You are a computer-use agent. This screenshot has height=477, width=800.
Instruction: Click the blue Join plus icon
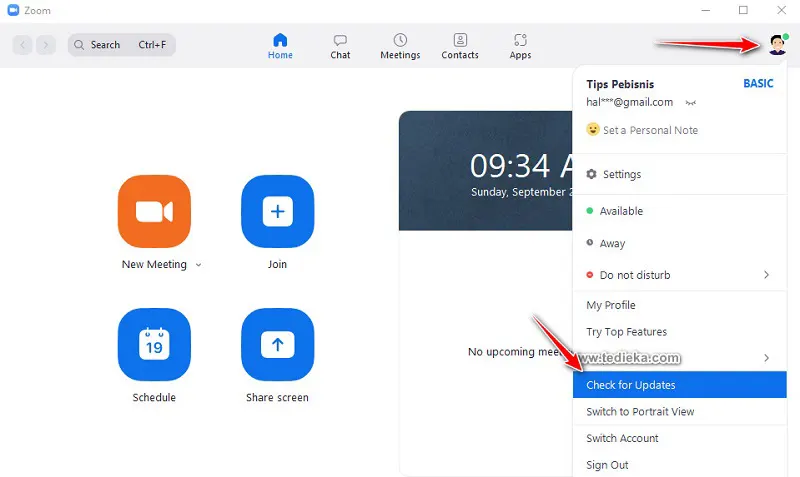click(x=278, y=211)
